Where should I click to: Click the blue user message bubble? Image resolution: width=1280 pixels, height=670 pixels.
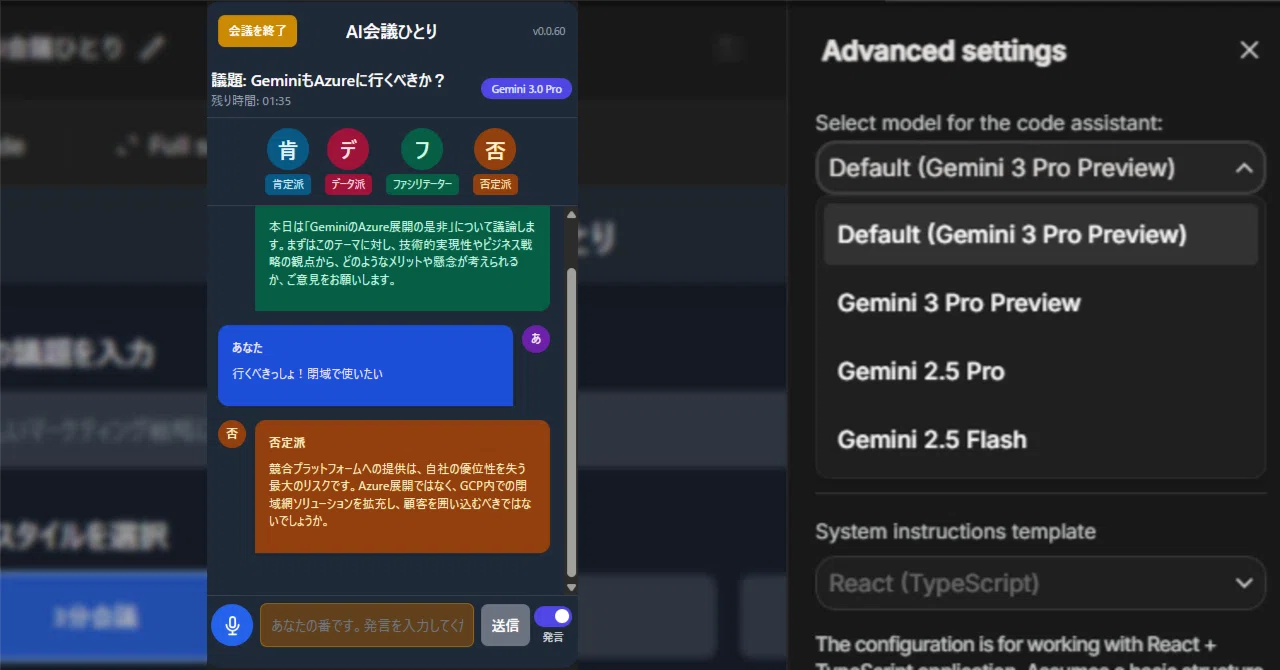365,365
